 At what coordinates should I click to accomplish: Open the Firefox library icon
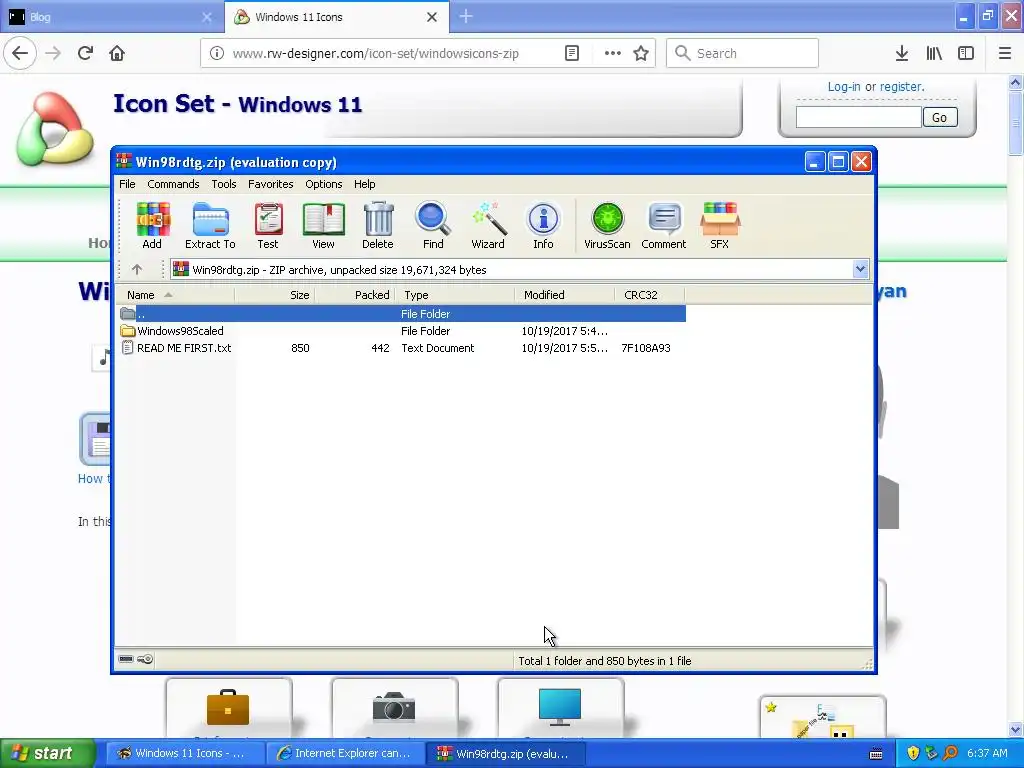[934, 54]
